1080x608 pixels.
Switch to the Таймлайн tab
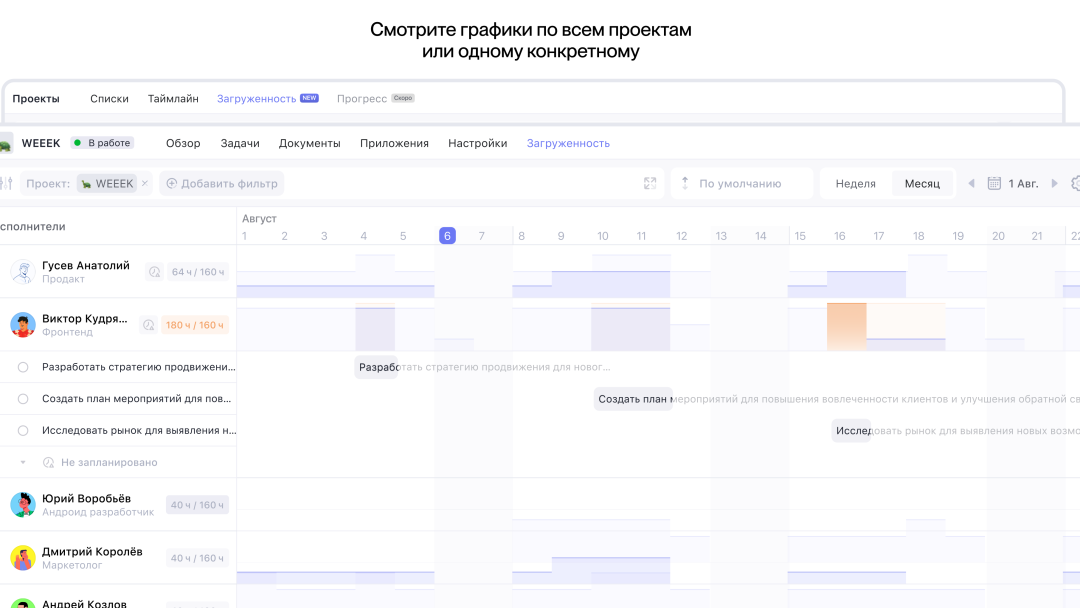pyautogui.click(x=173, y=99)
